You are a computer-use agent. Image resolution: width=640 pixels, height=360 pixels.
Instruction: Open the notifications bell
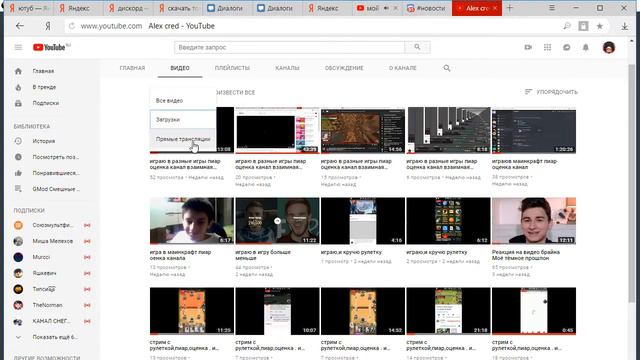586,47
